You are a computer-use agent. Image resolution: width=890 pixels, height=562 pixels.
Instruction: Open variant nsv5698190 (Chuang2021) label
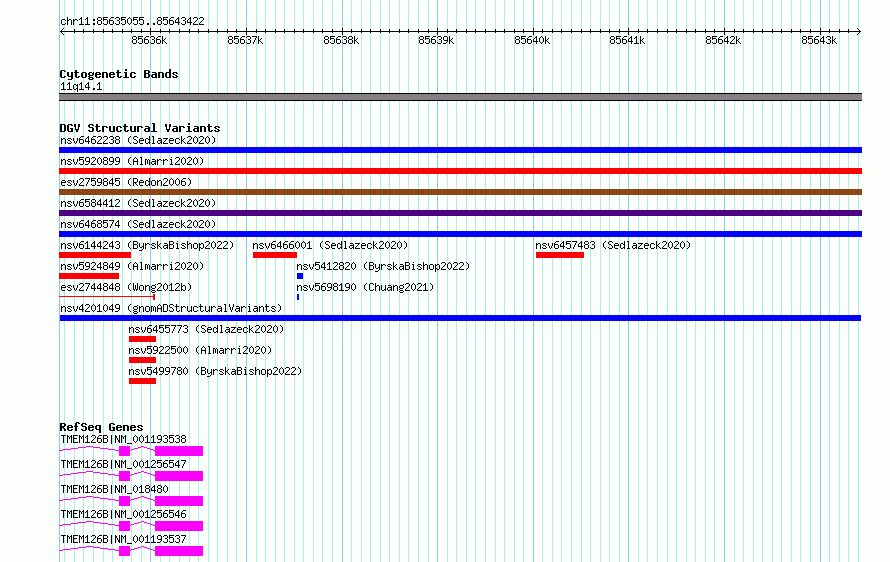click(365, 287)
